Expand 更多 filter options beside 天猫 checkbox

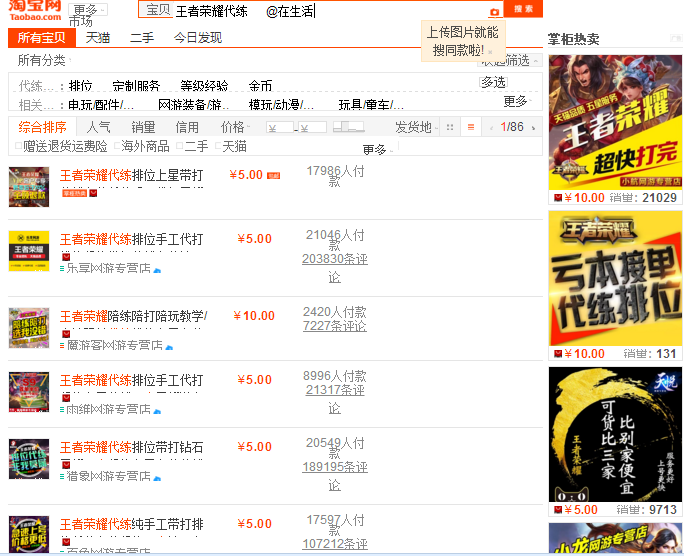pyautogui.click(x=378, y=150)
